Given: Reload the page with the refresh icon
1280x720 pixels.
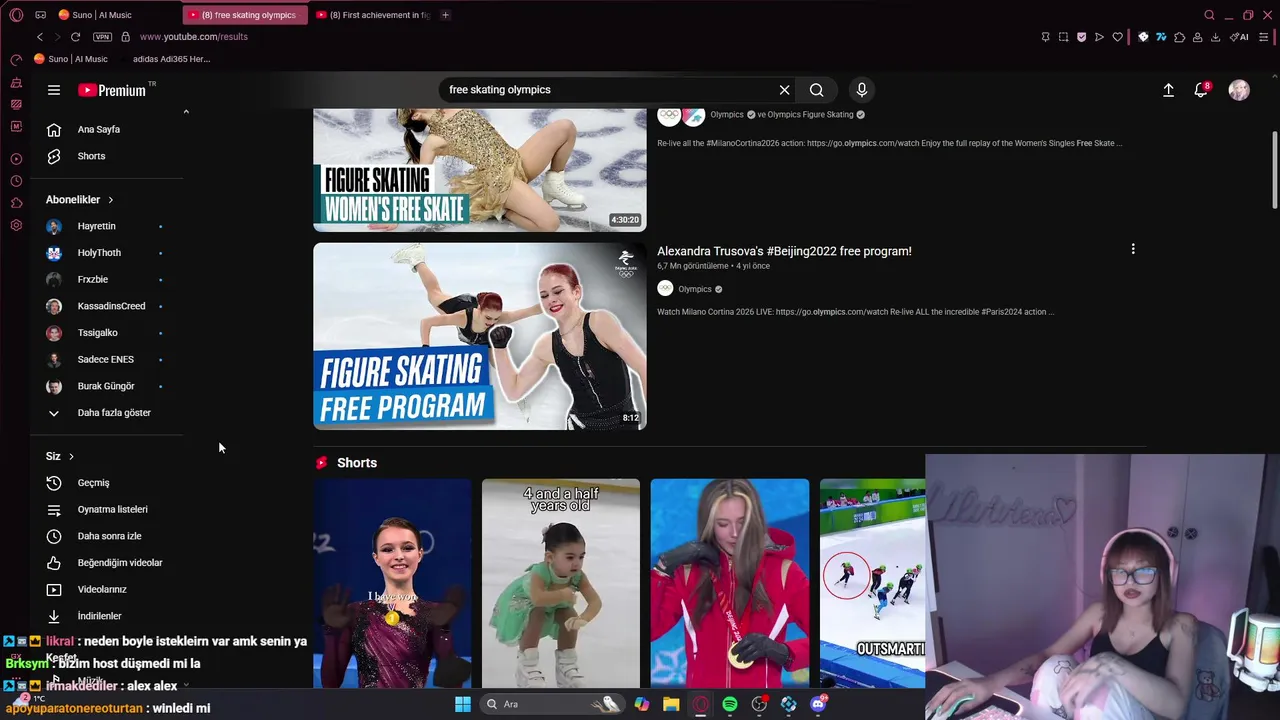Looking at the screenshot, I should point(75,37).
